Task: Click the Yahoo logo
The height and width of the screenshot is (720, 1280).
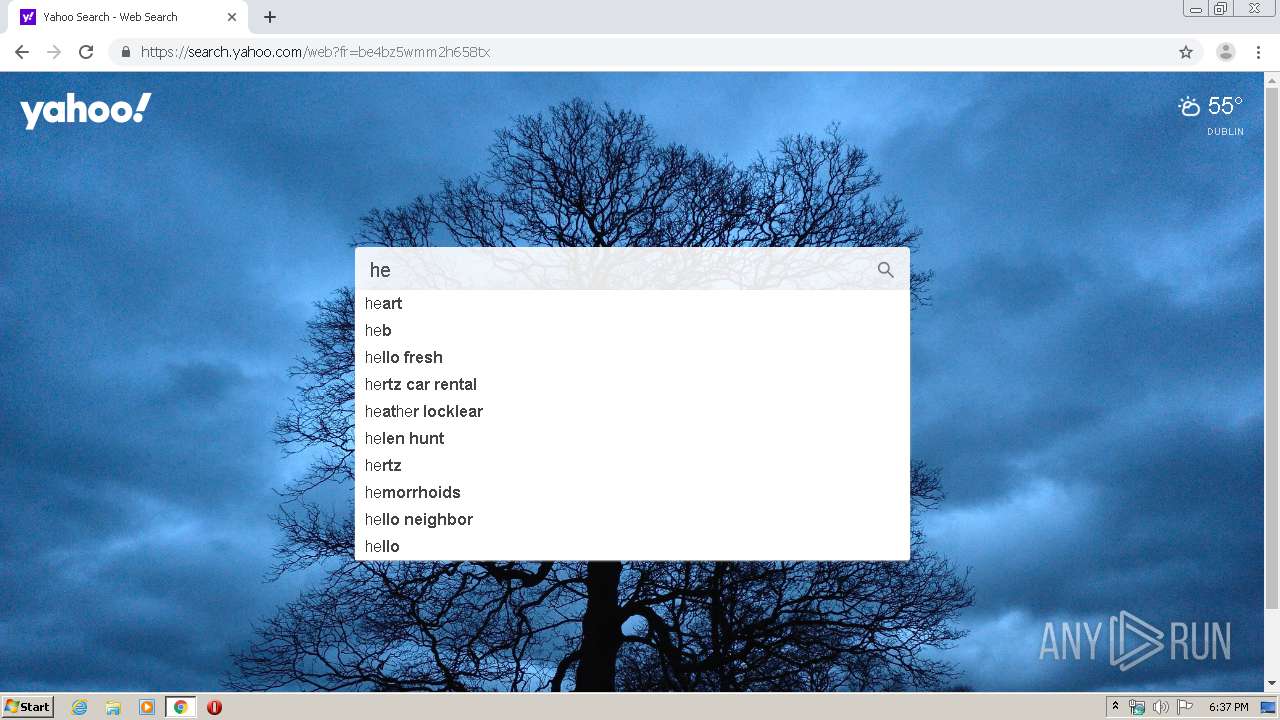Action: [x=86, y=110]
